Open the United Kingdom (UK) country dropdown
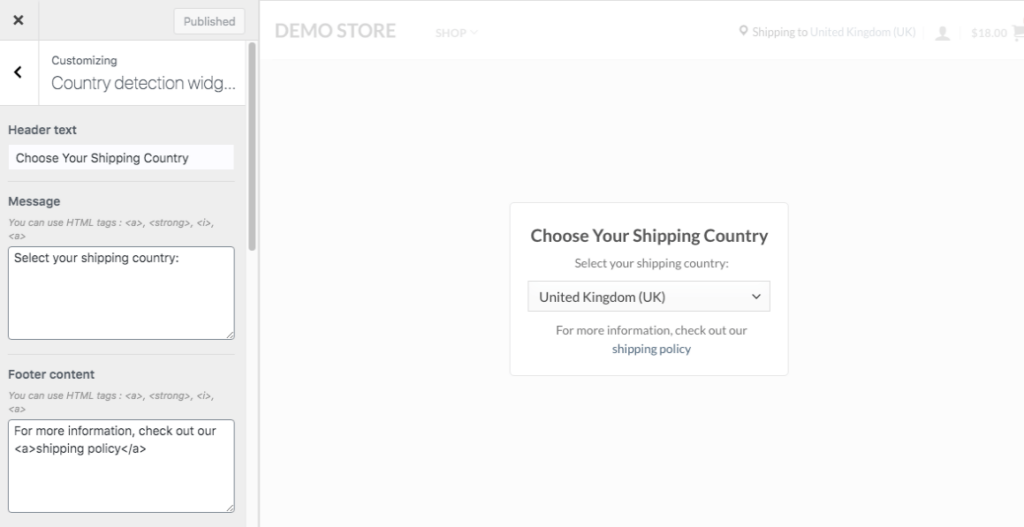Image resolution: width=1024 pixels, height=527 pixels. click(649, 297)
